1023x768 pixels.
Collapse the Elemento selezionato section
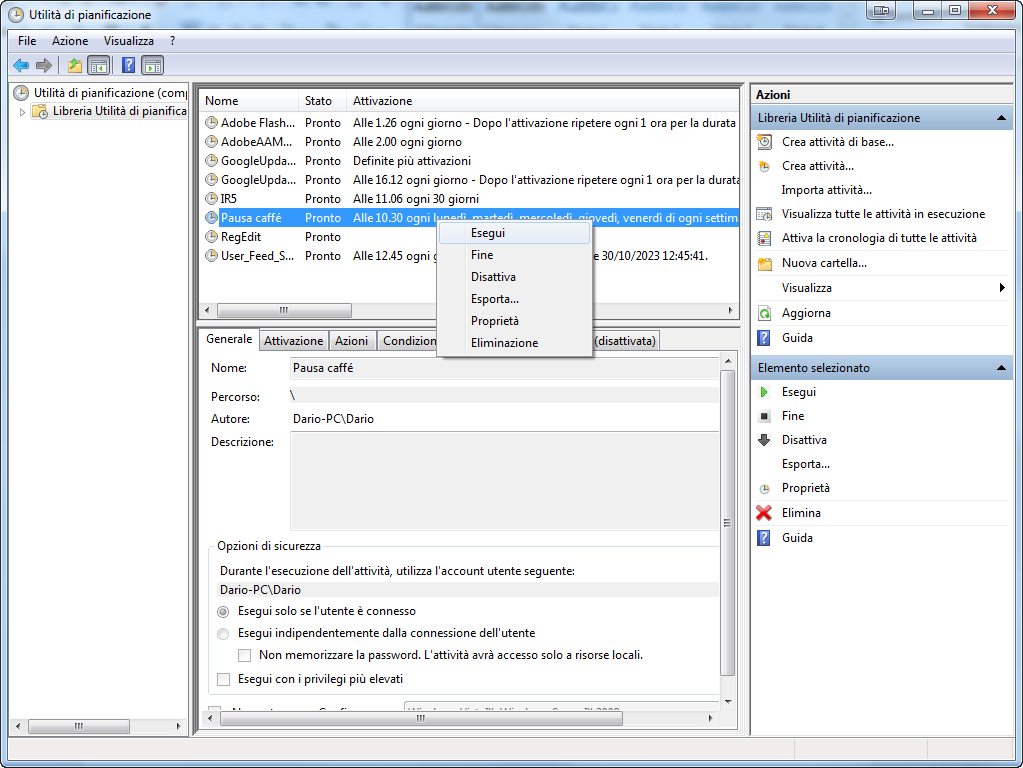pyautogui.click(x=1003, y=368)
